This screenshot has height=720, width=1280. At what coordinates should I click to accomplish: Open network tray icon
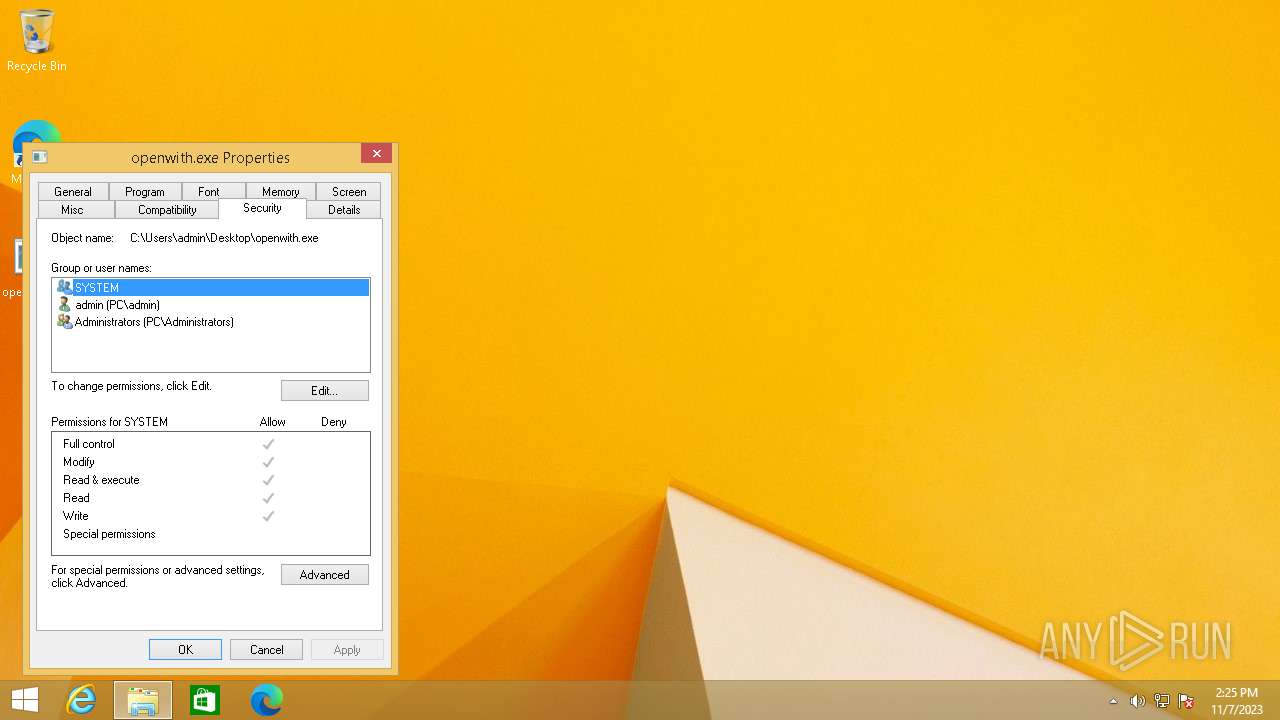pyautogui.click(x=1162, y=701)
